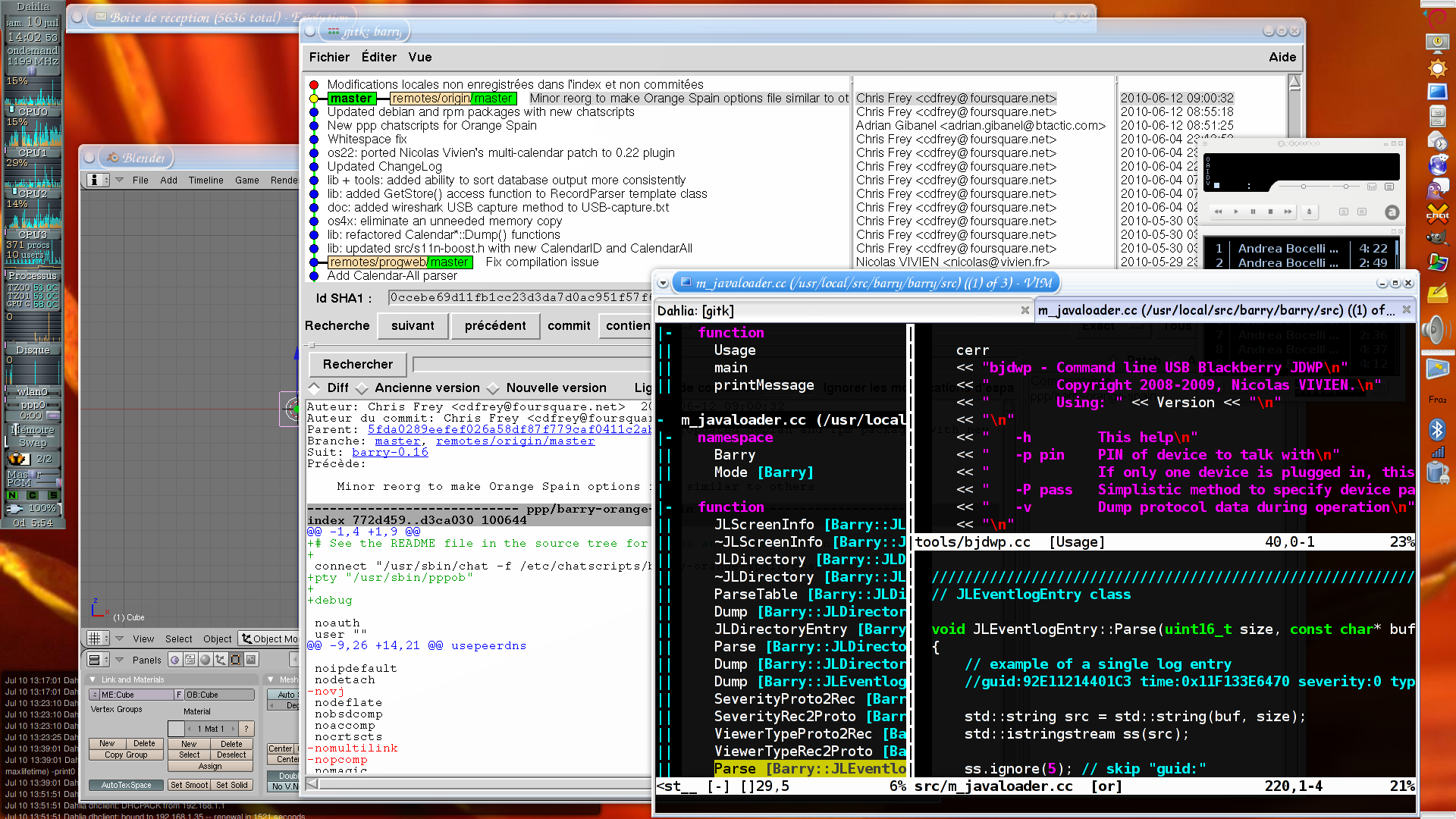Screen dimensions: 1456x819
Task: Launch GIMP from the right dock
Action: (x=1437, y=237)
